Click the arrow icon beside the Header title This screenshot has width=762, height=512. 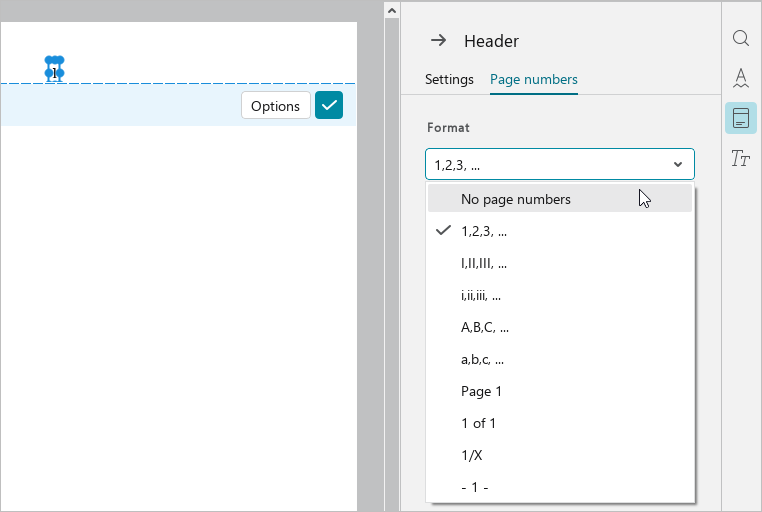click(x=438, y=40)
